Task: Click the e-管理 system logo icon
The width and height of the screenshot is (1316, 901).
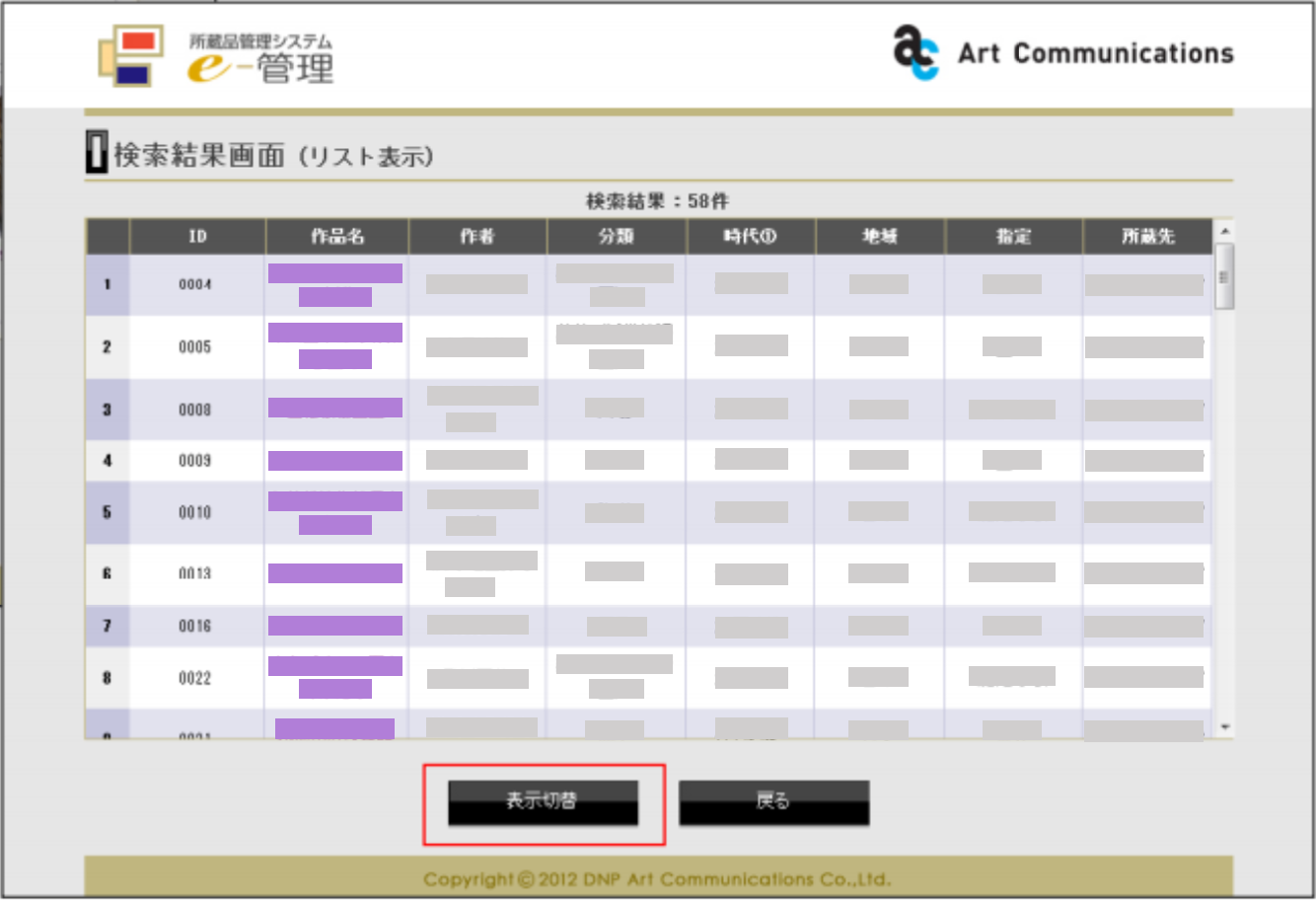Action: [x=130, y=55]
